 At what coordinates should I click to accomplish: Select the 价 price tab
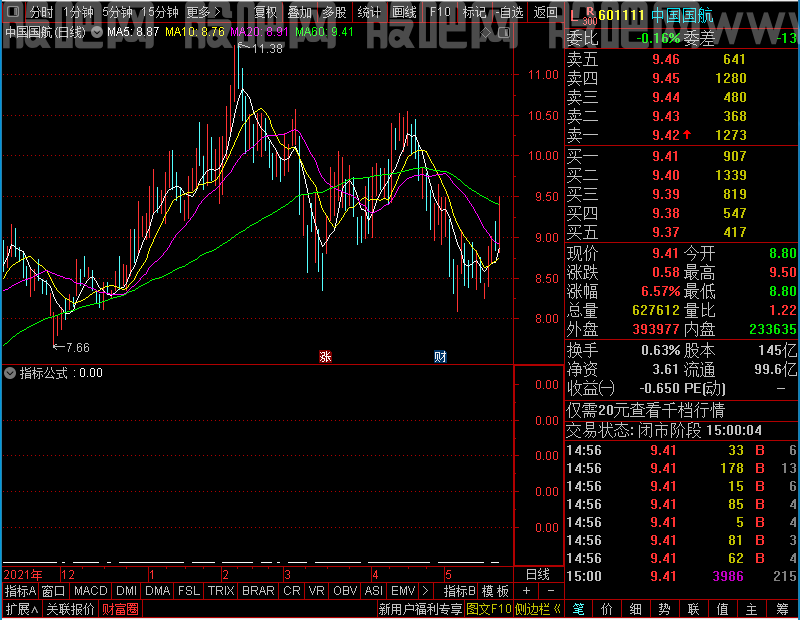[607, 609]
